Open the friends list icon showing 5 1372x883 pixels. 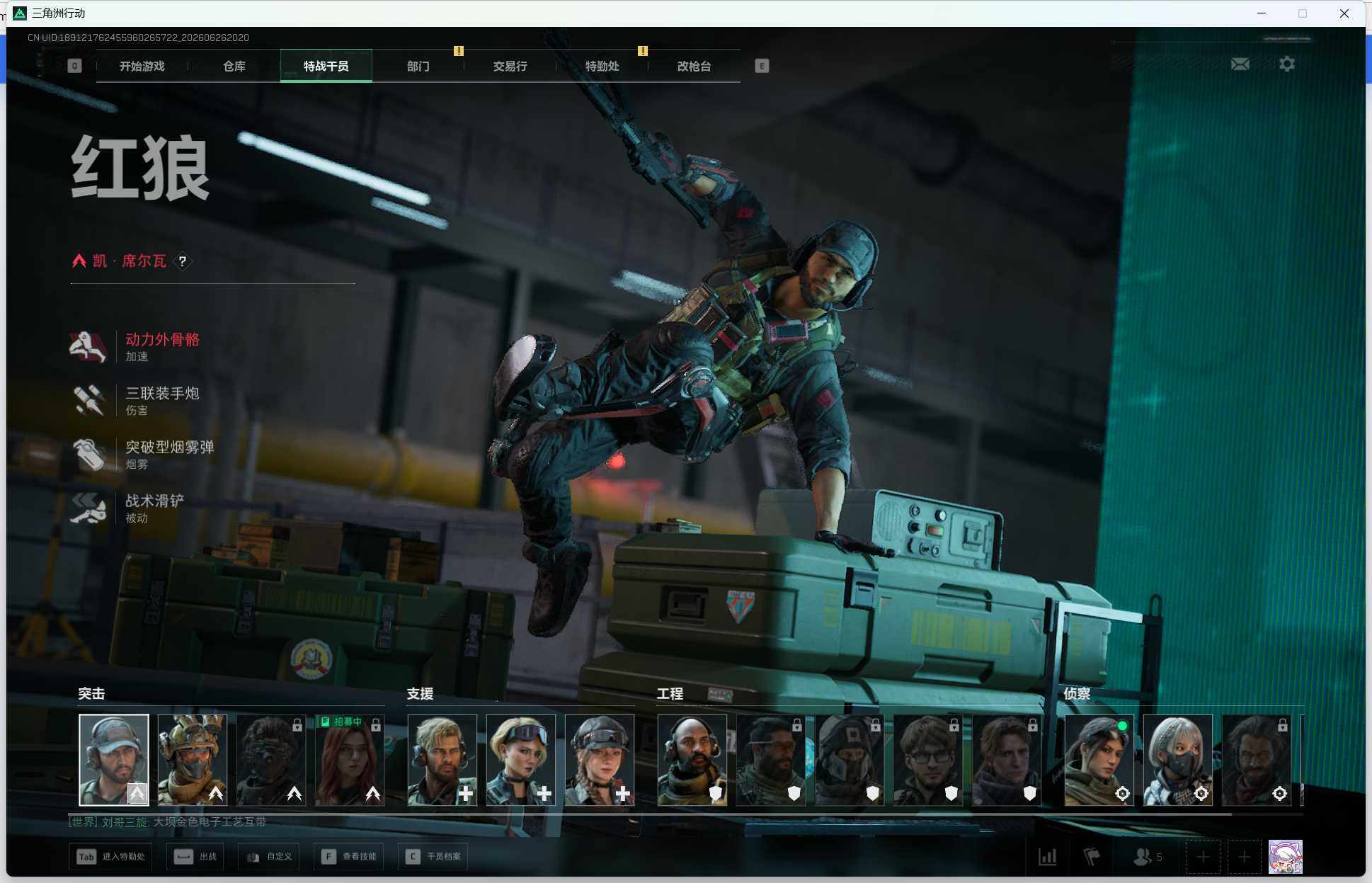[x=1148, y=857]
